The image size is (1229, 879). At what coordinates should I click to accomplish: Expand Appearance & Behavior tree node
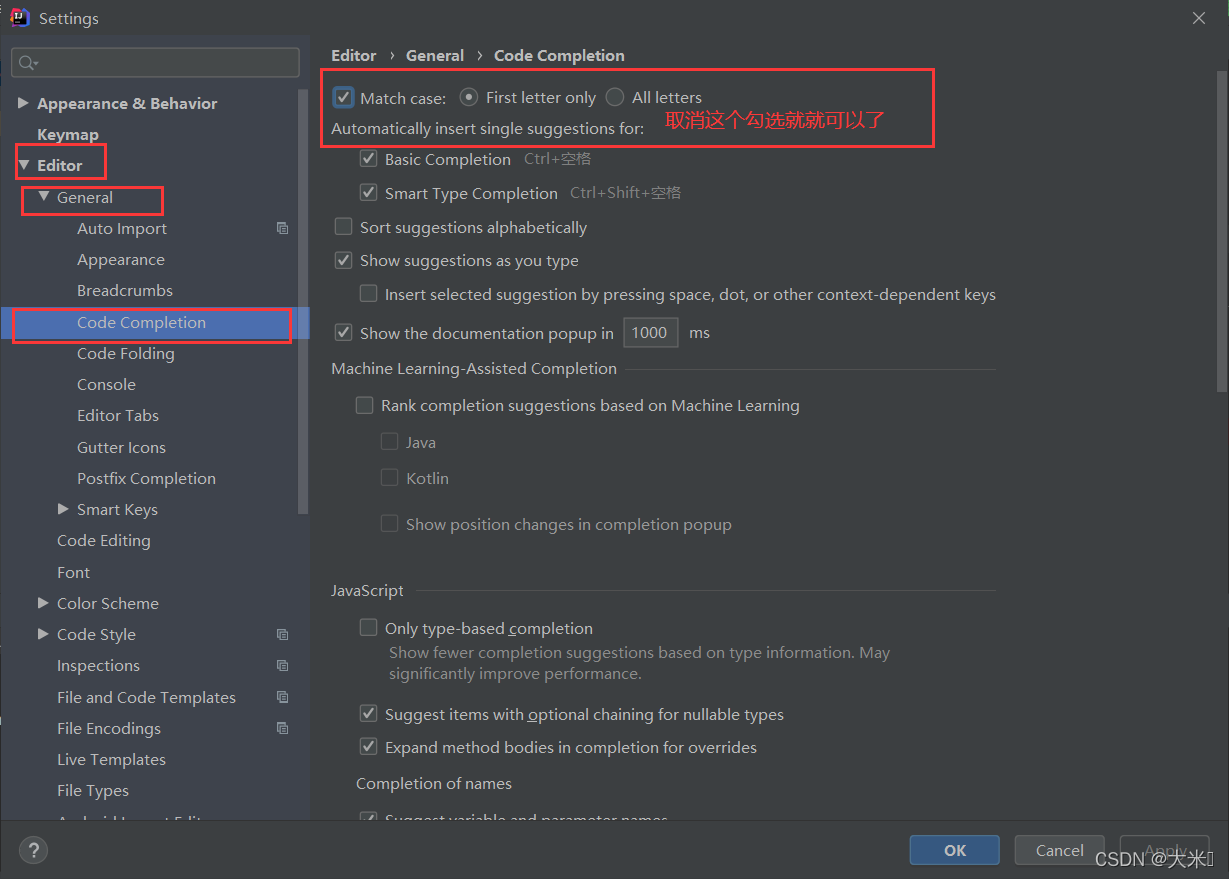tap(24, 103)
